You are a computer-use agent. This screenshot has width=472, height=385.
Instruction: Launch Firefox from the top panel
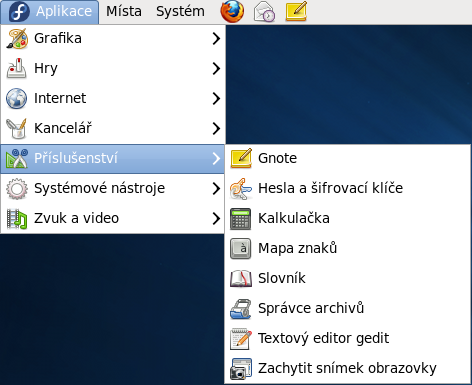tap(232, 11)
